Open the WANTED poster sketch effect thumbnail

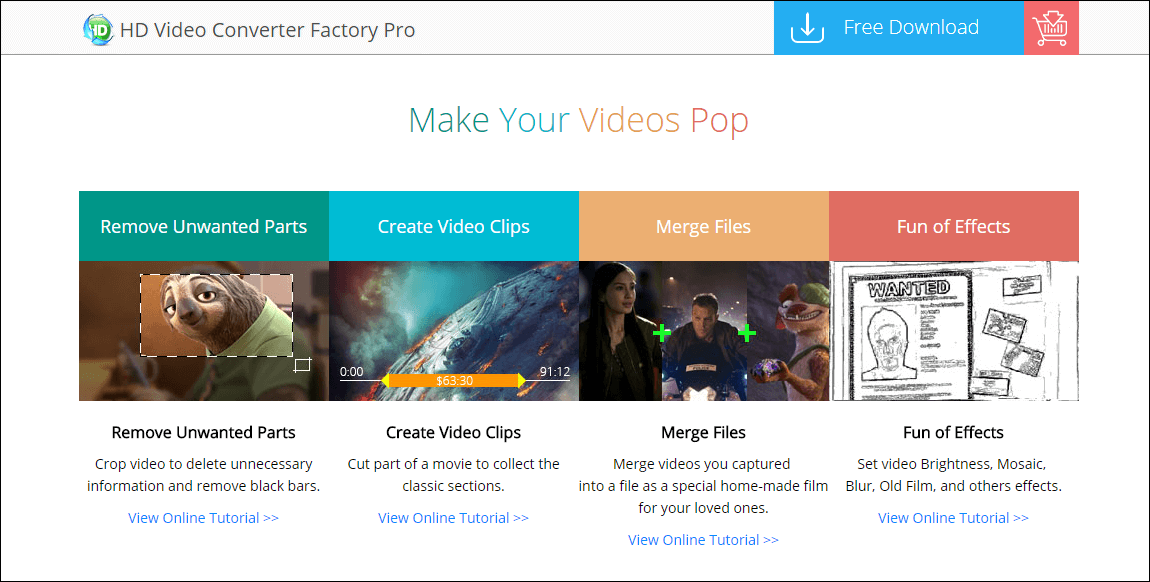pos(954,331)
